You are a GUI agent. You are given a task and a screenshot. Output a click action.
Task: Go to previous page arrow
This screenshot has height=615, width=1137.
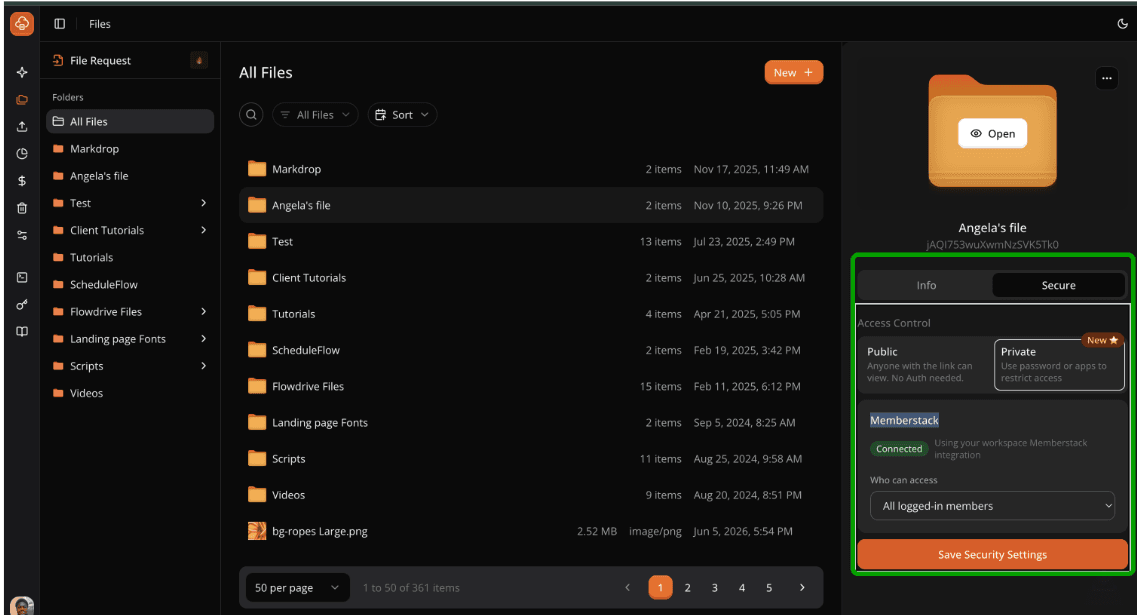pos(627,587)
